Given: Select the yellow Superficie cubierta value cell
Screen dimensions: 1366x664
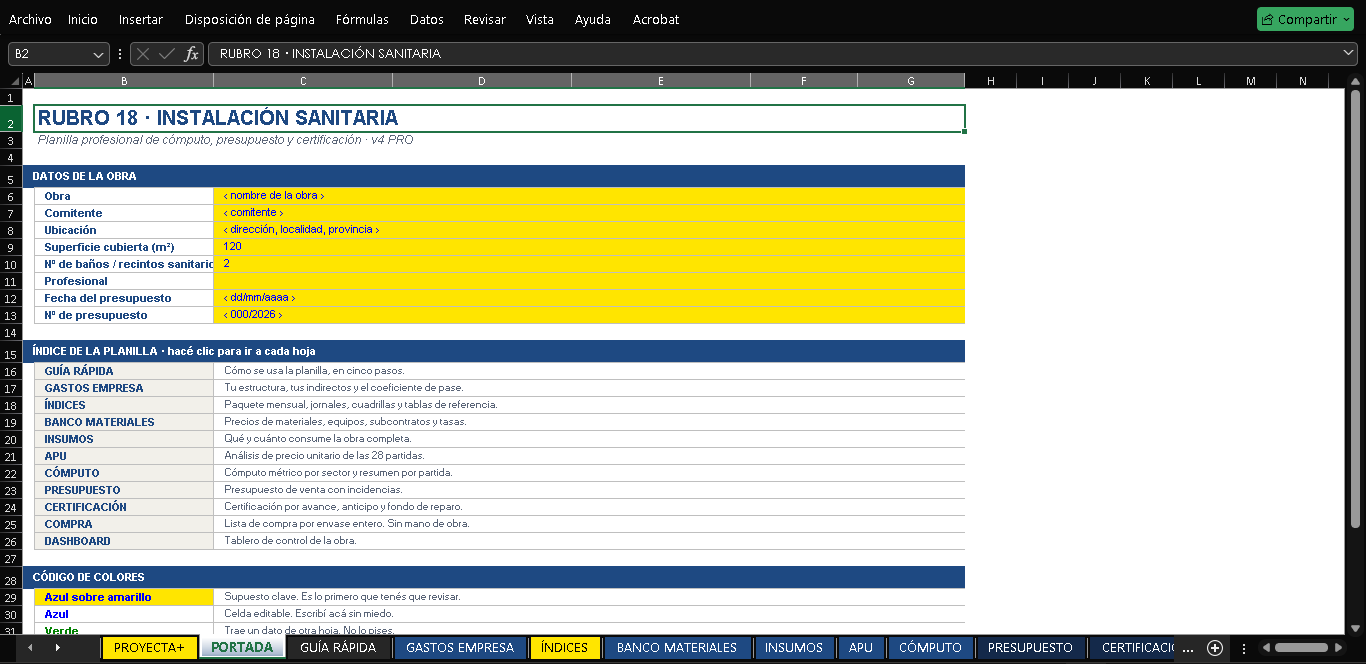Looking at the screenshot, I should click(589, 247).
